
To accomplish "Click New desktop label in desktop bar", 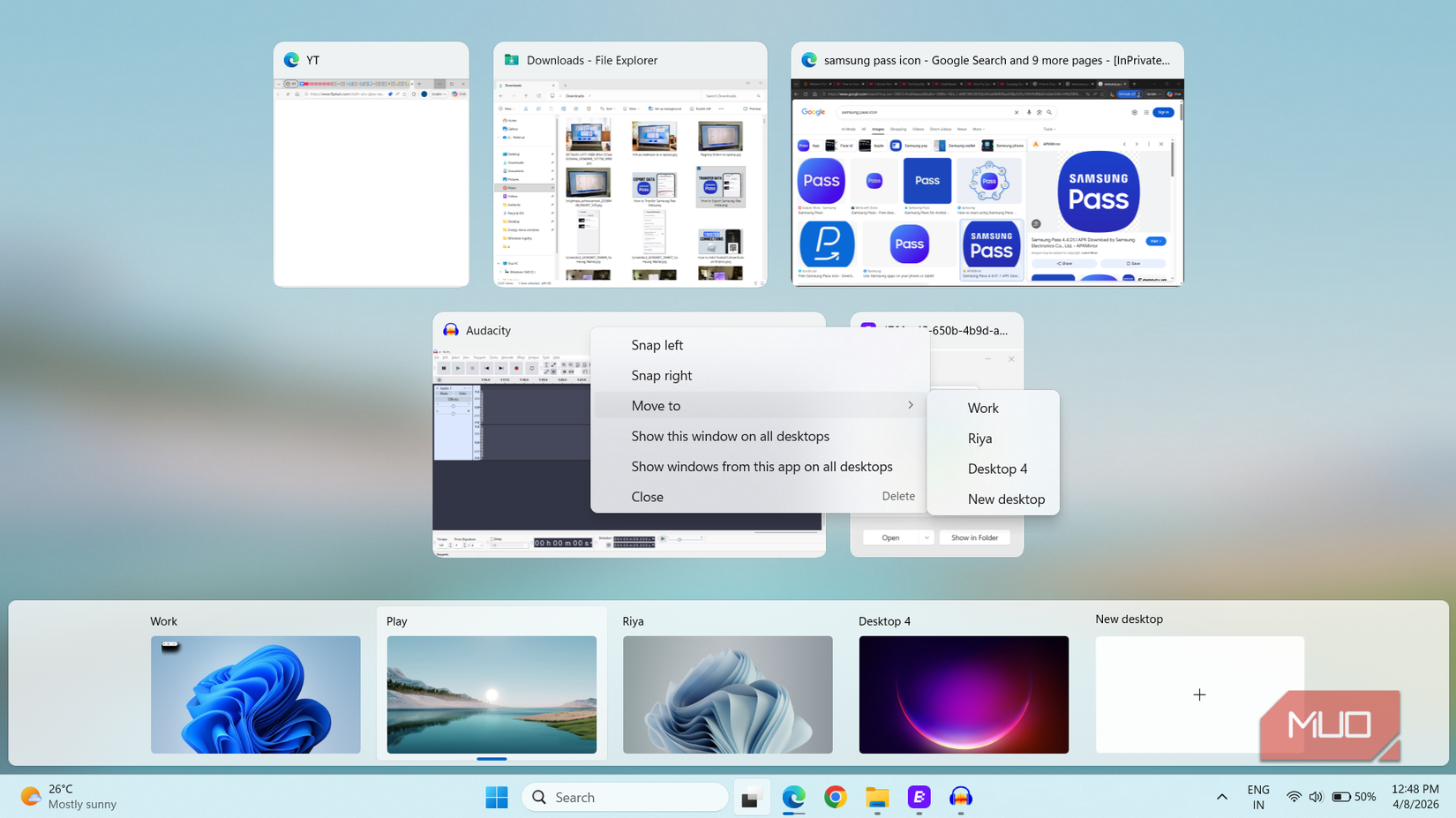I will (1129, 619).
